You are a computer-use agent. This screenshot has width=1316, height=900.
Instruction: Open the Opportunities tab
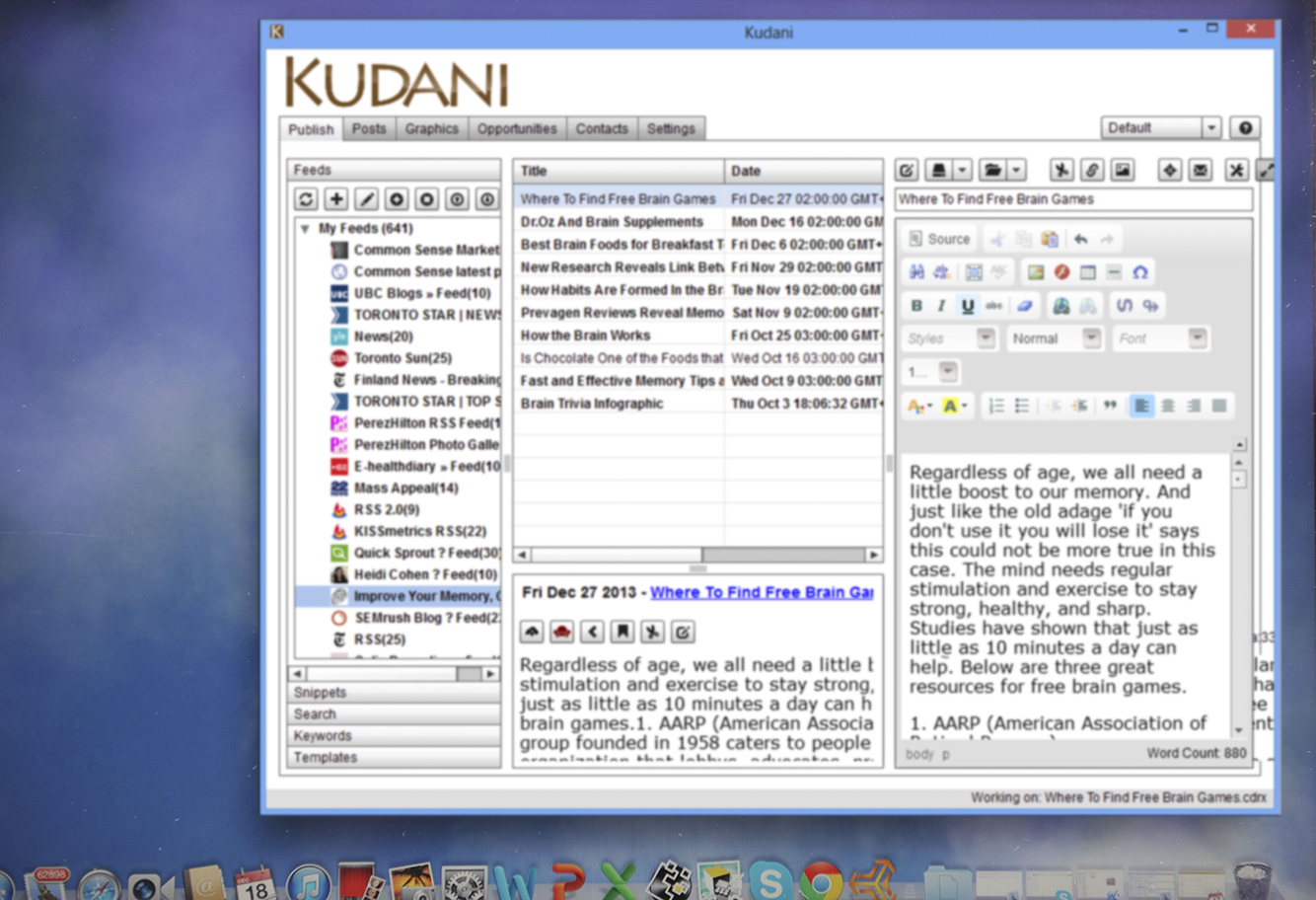(517, 128)
